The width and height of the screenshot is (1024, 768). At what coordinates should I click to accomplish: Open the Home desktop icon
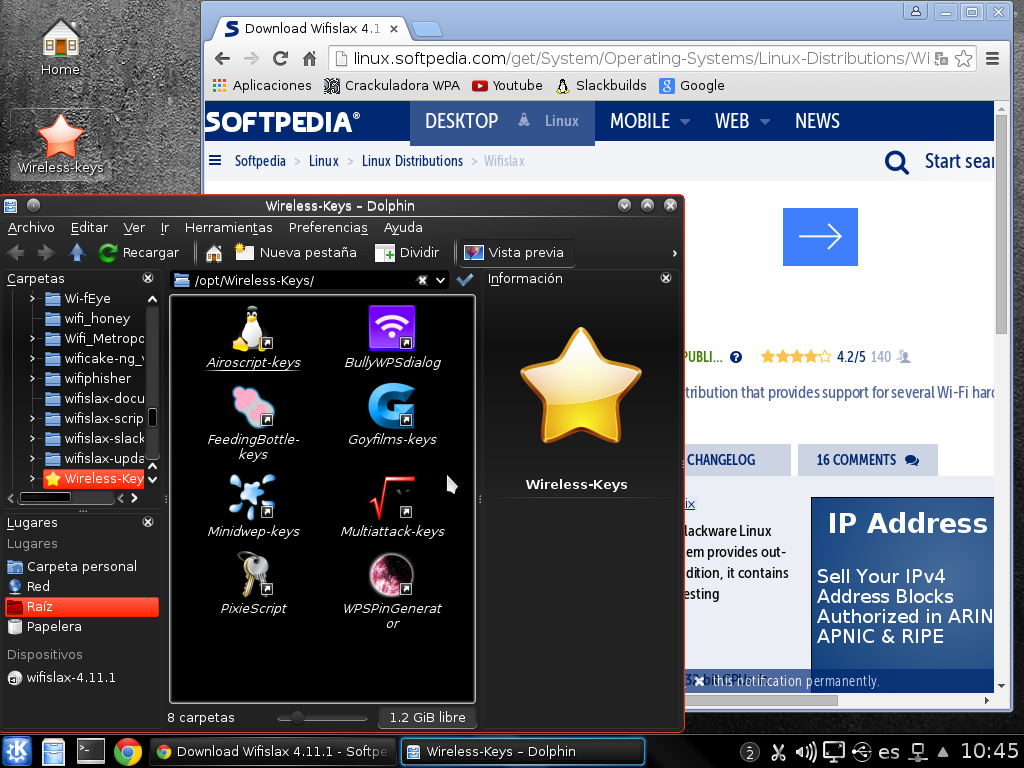coord(61,47)
